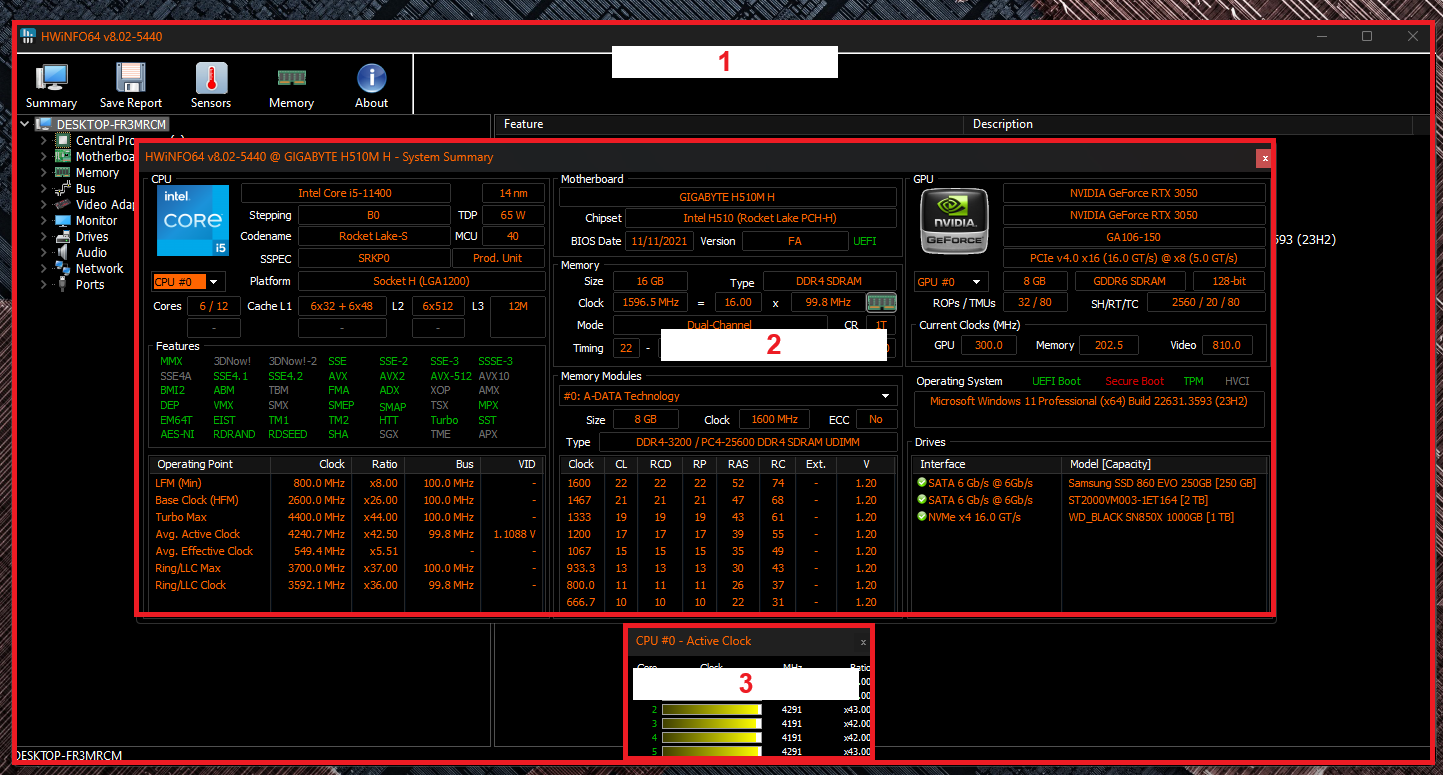1443x775 pixels.
Task: Expand the Monitor tree node
Action: pos(44,220)
